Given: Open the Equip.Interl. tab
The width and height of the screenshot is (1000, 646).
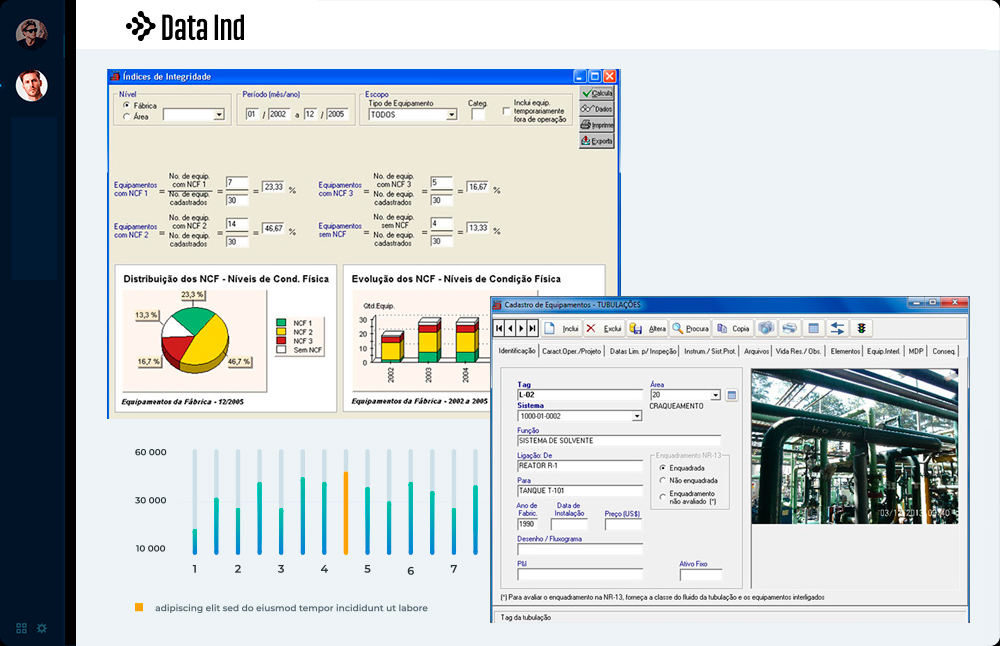Looking at the screenshot, I should point(884,351).
